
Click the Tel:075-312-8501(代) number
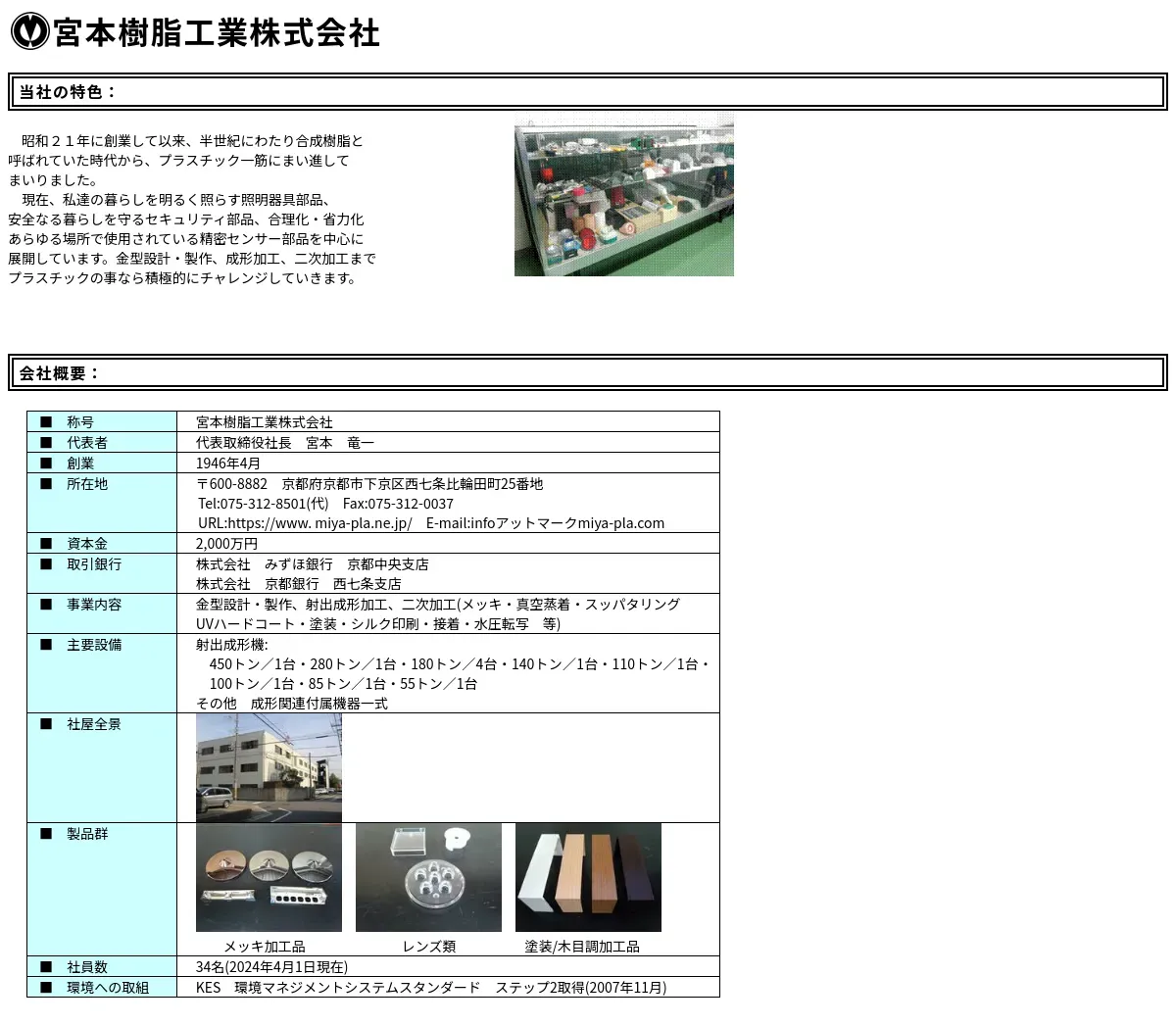263,504
